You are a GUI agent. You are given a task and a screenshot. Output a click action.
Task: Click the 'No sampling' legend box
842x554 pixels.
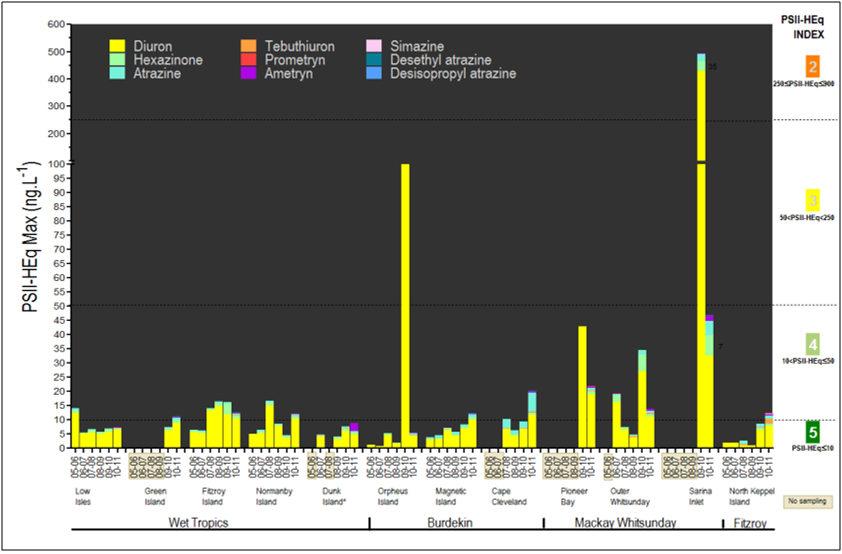pyautogui.click(x=807, y=502)
